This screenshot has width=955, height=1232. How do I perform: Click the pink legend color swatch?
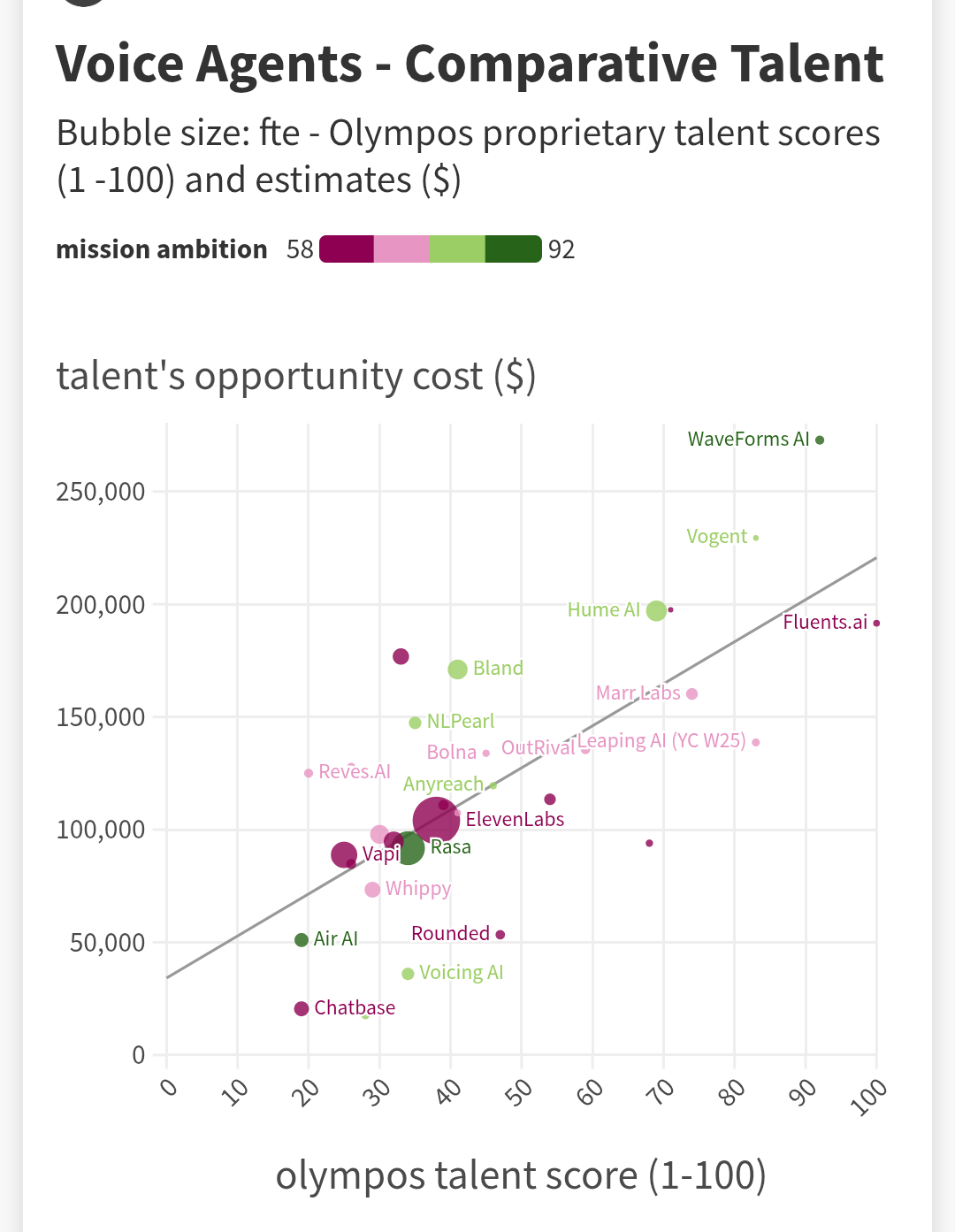[x=401, y=249]
